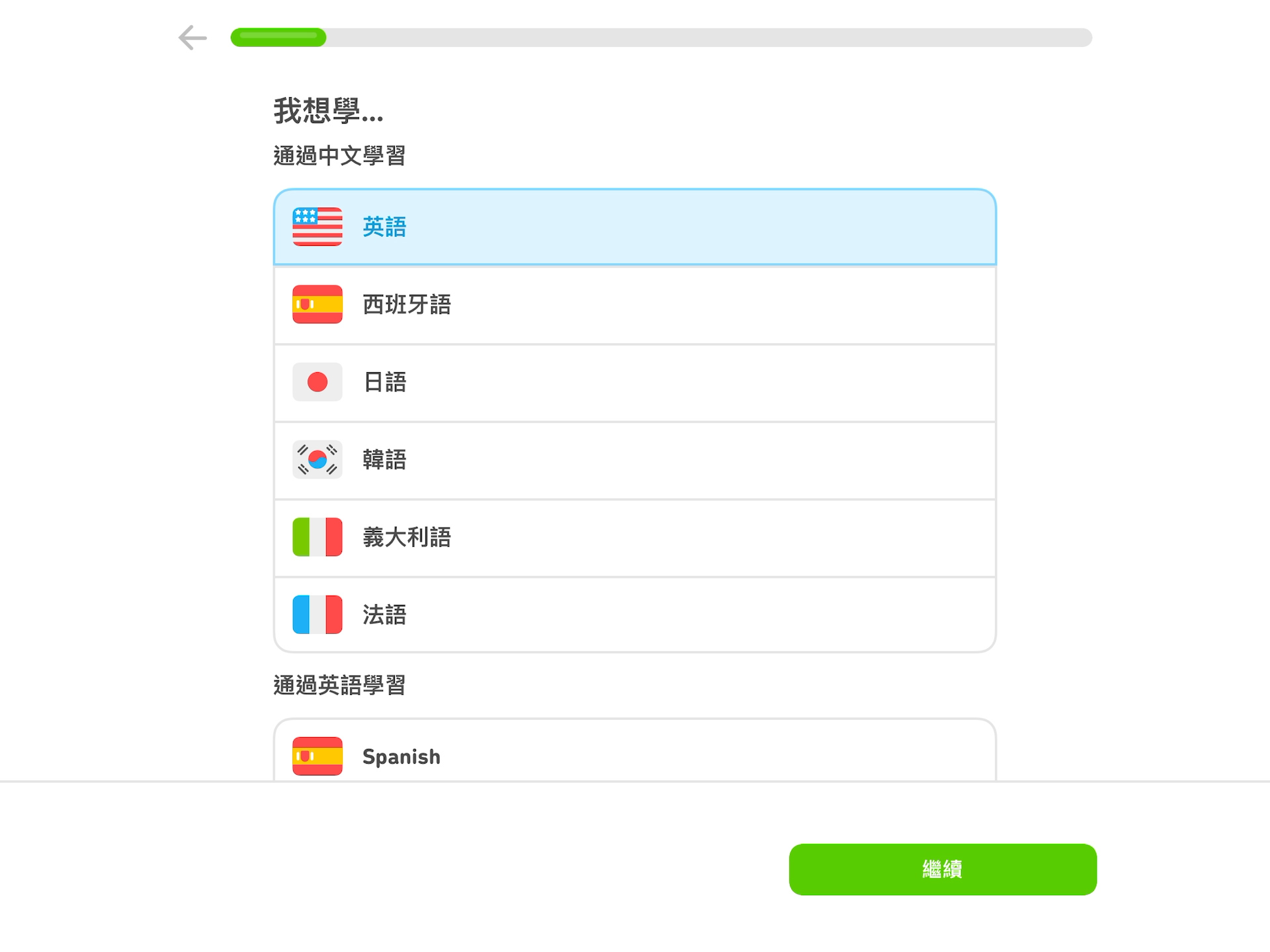Image resolution: width=1270 pixels, height=952 pixels.
Task: Choose the 義大利語 course
Action: [635, 537]
